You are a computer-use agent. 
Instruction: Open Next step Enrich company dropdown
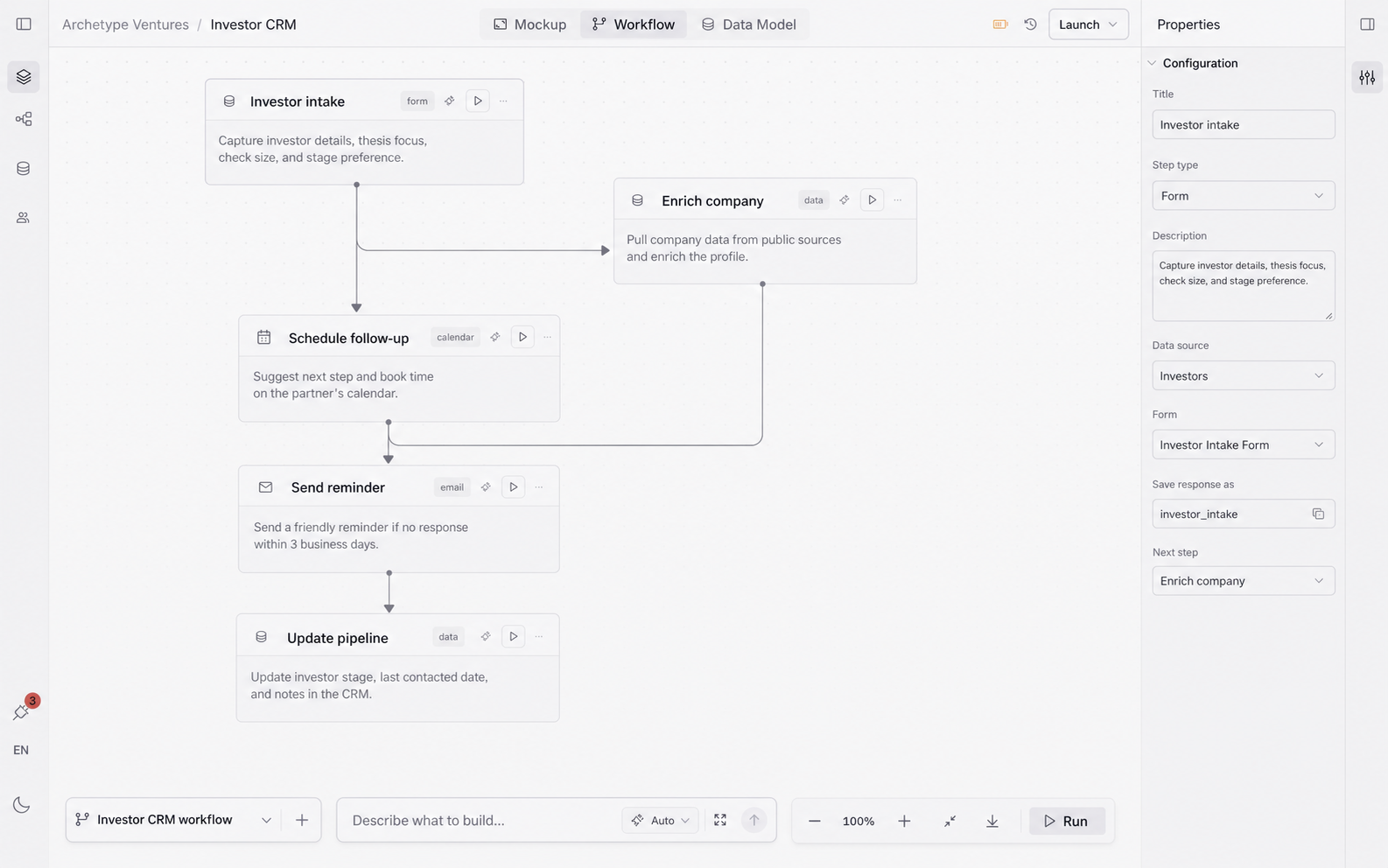[1243, 580]
